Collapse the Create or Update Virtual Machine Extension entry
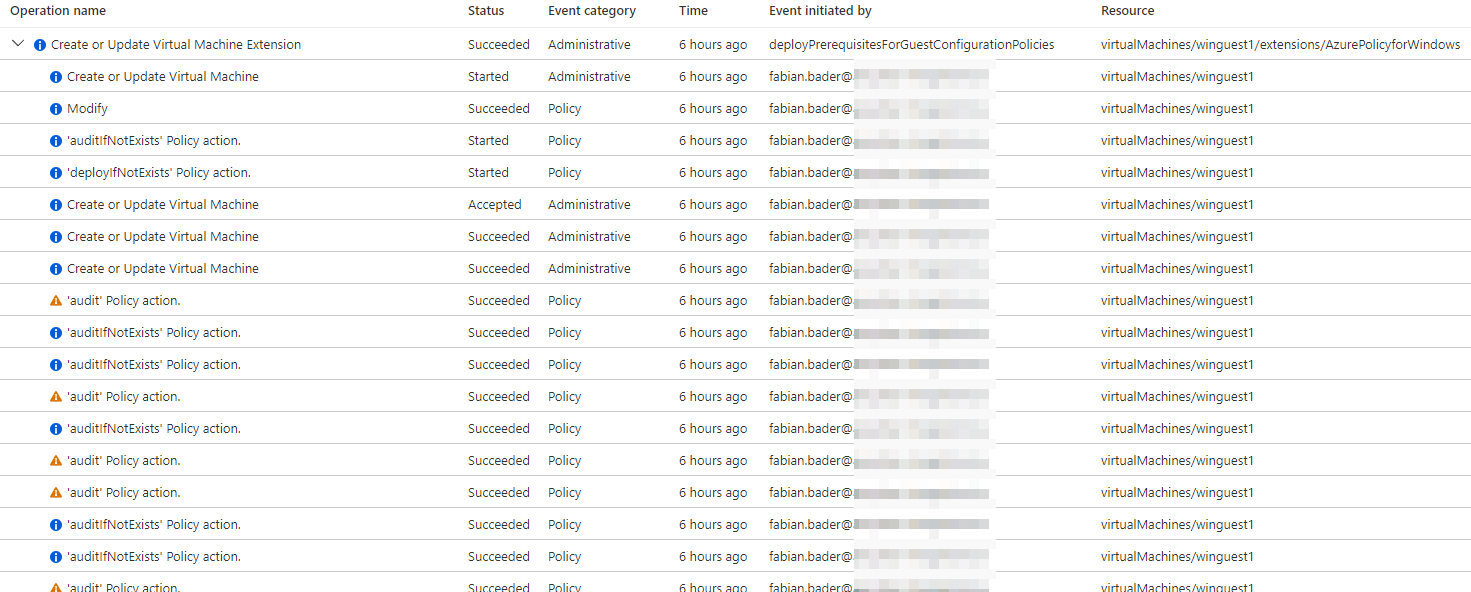Viewport: 1471px width, 592px height. [17, 44]
